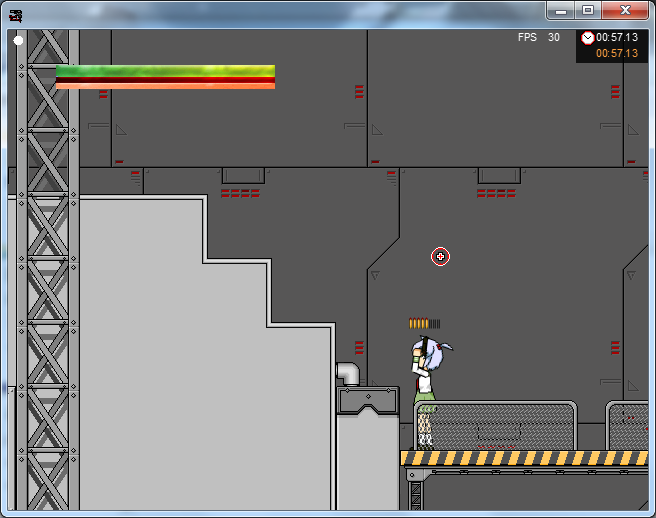
Task: Click the orange timer reading 00:57.13
Action: point(617,53)
